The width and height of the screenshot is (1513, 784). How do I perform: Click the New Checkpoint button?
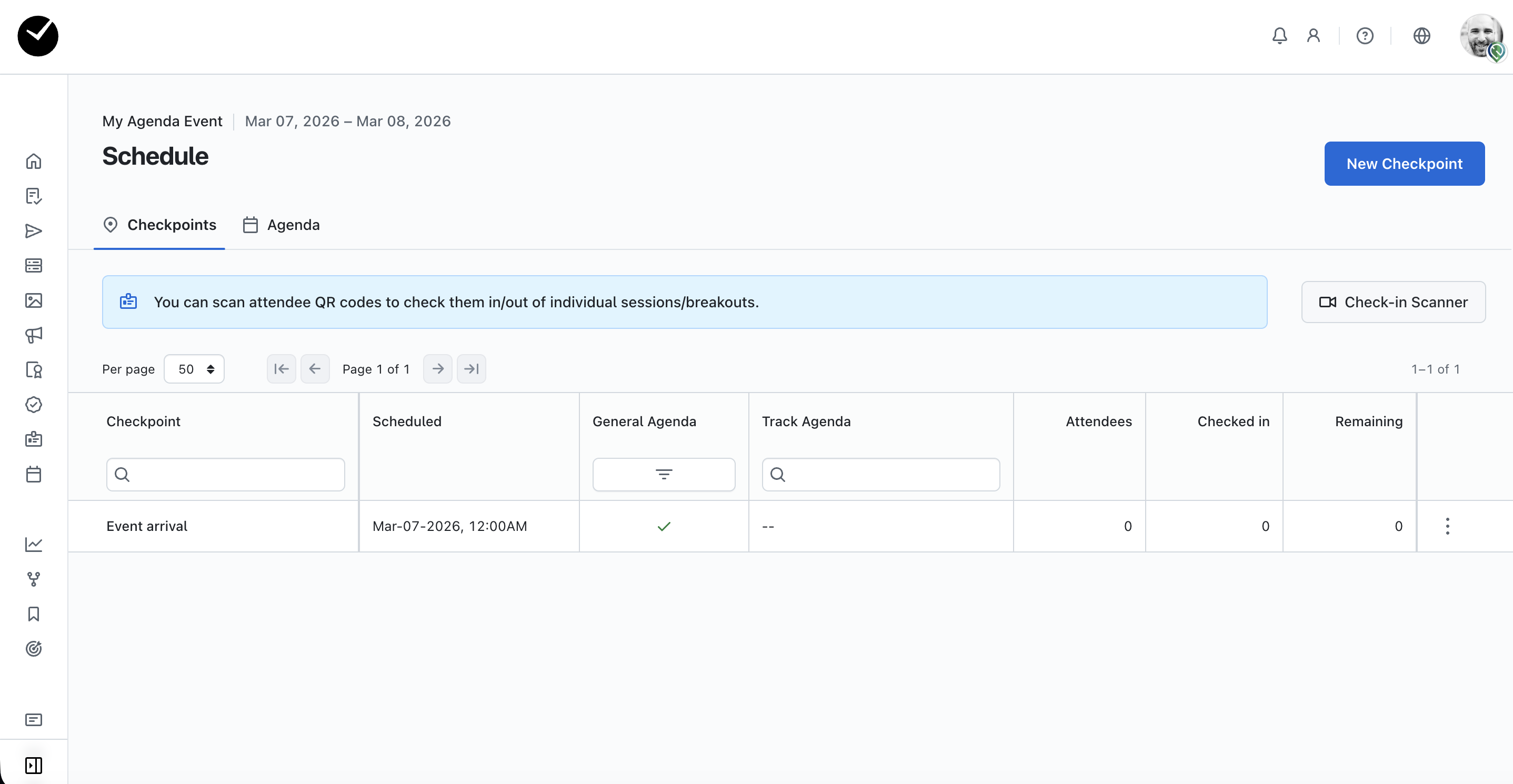pyautogui.click(x=1404, y=164)
